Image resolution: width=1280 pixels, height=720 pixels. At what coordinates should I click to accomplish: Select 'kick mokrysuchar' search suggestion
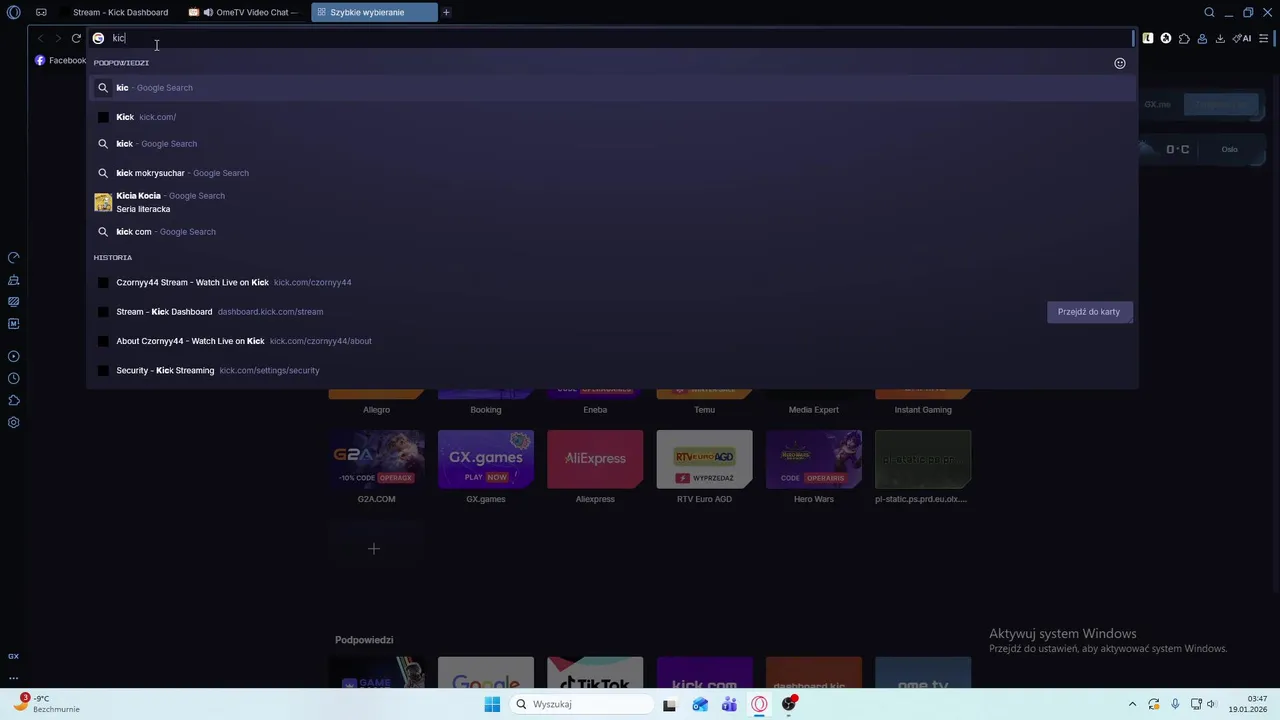(x=614, y=173)
